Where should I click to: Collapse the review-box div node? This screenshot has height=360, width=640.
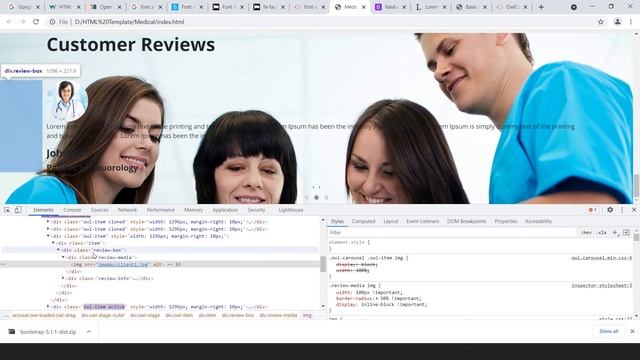tap(58, 250)
